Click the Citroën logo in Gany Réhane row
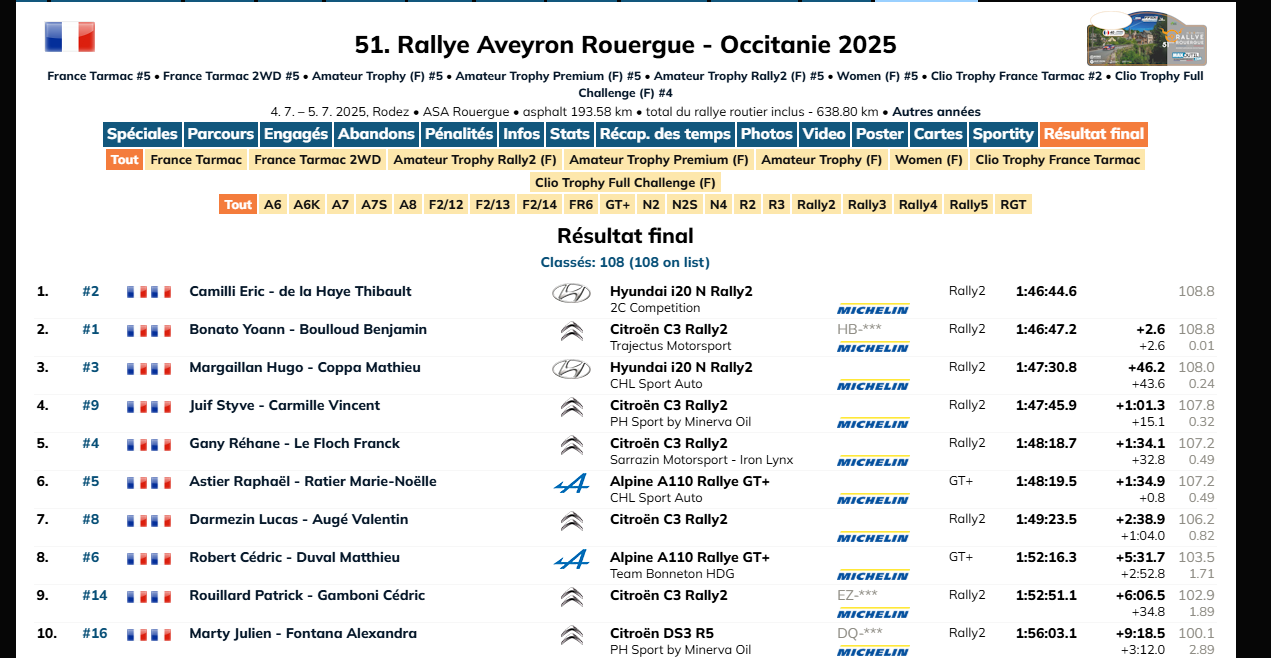The height and width of the screenshot is (658, 1271). pos(571,445)
